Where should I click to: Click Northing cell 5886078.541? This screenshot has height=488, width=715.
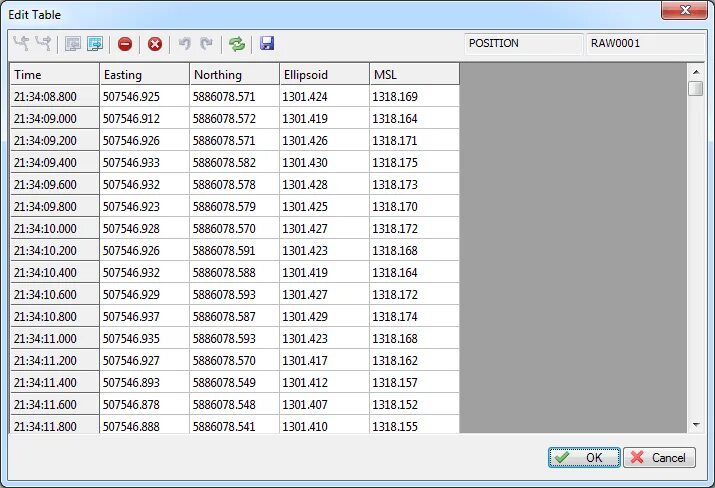pyautogui.click(x=234, y=425)
